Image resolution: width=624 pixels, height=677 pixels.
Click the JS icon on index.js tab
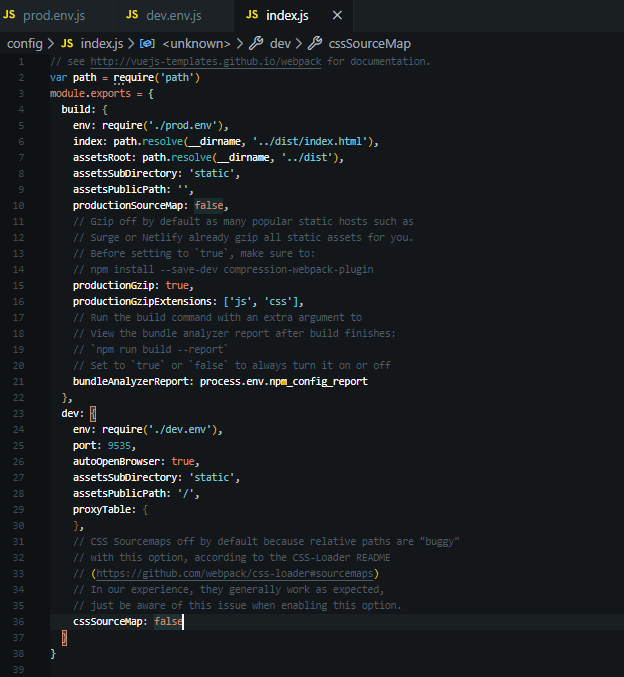252,15
